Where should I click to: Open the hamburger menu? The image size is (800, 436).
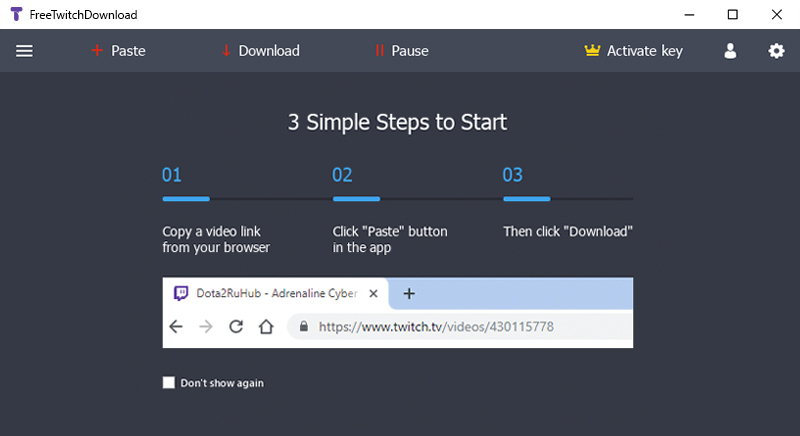[24, 51]
